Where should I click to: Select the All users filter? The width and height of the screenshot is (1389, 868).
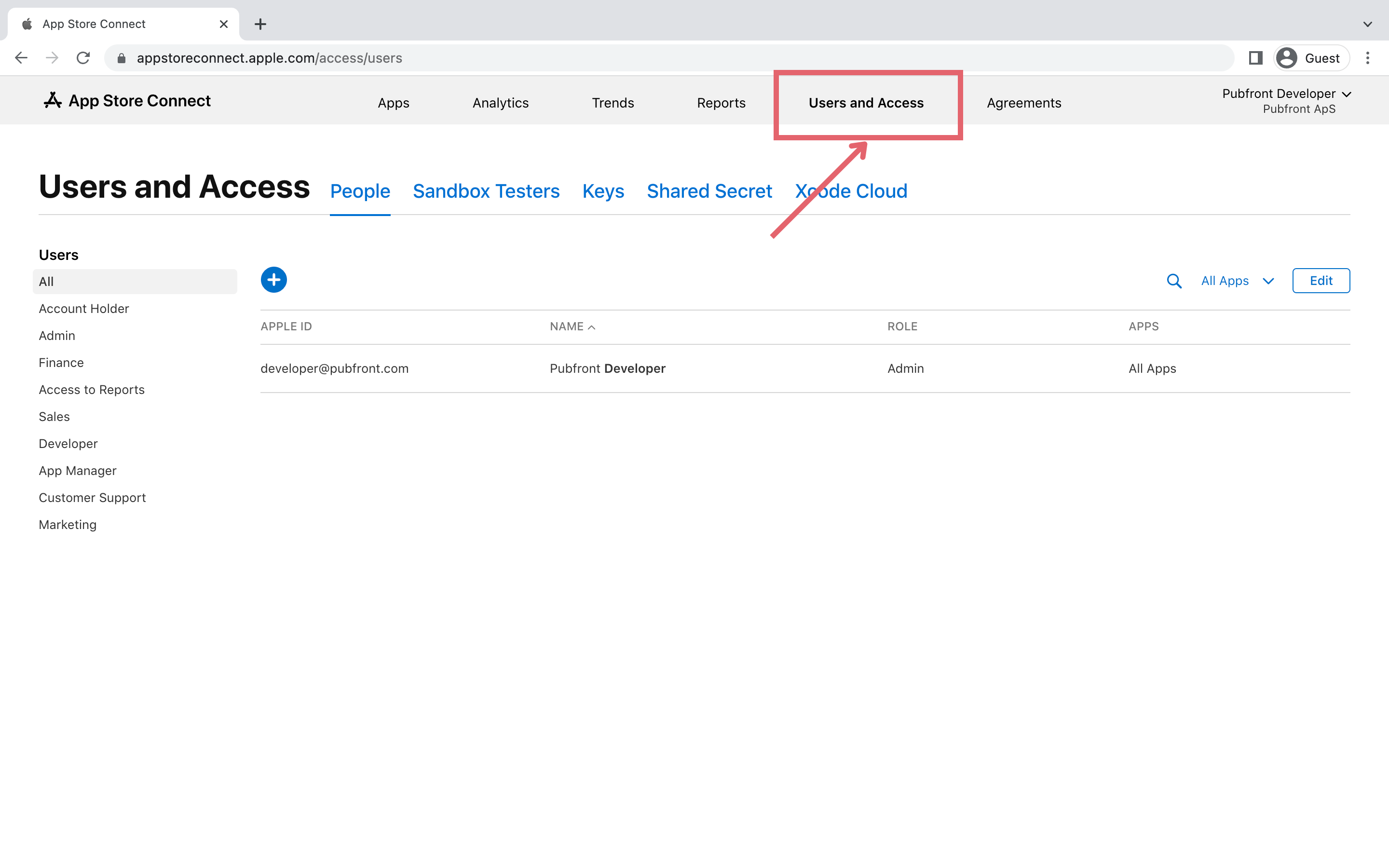135,281
